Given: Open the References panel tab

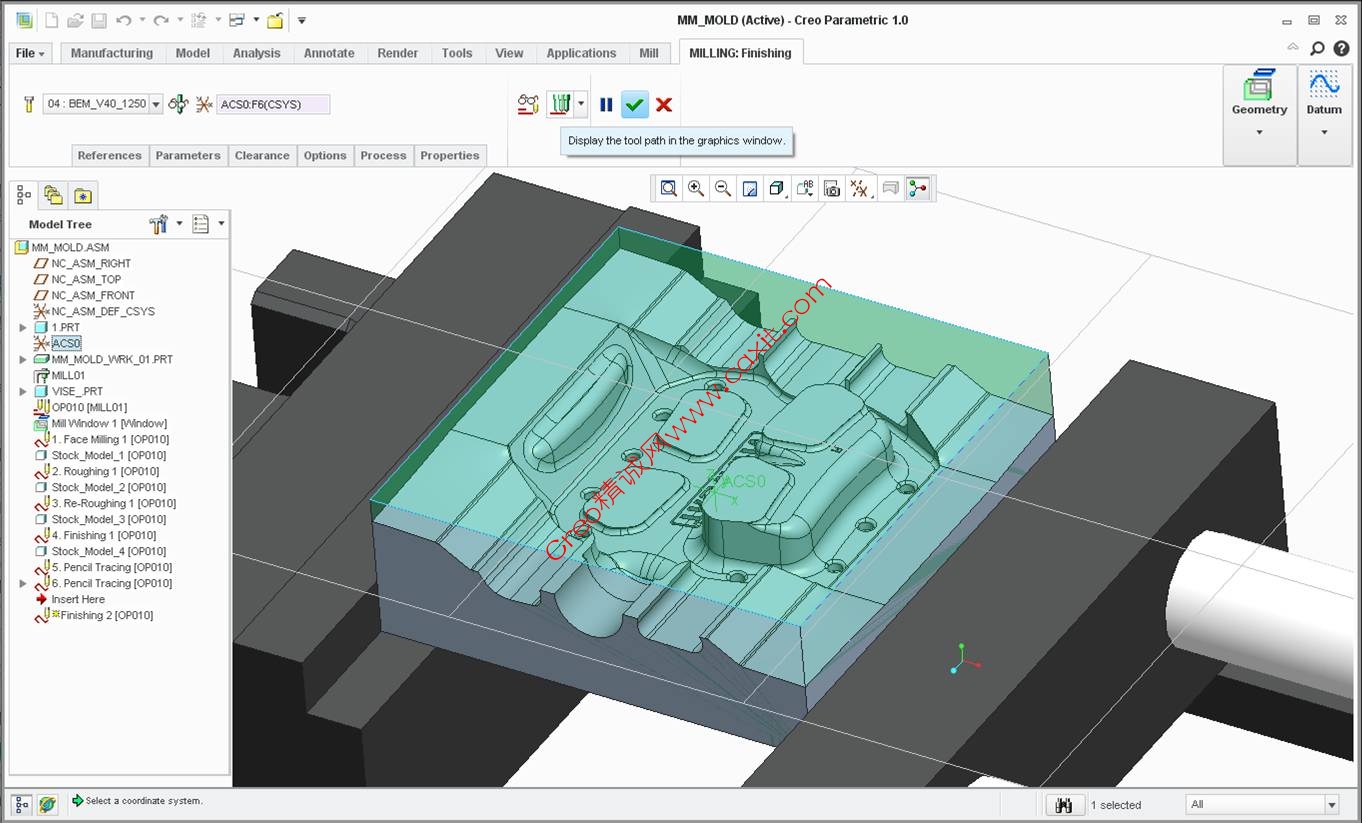Looking at the screenshot, I should coord(110,156).
